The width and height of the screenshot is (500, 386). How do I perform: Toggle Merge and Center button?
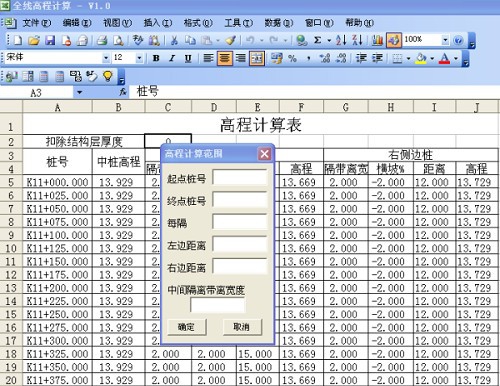coord(257,59)
